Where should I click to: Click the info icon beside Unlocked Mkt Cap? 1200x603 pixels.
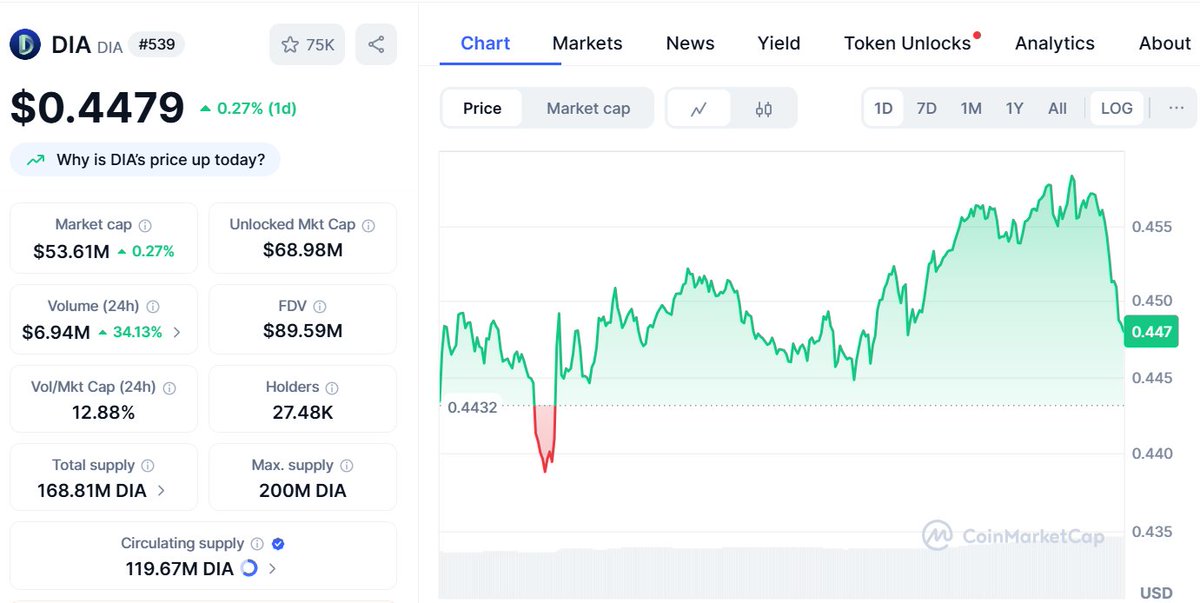pos(368,226)
